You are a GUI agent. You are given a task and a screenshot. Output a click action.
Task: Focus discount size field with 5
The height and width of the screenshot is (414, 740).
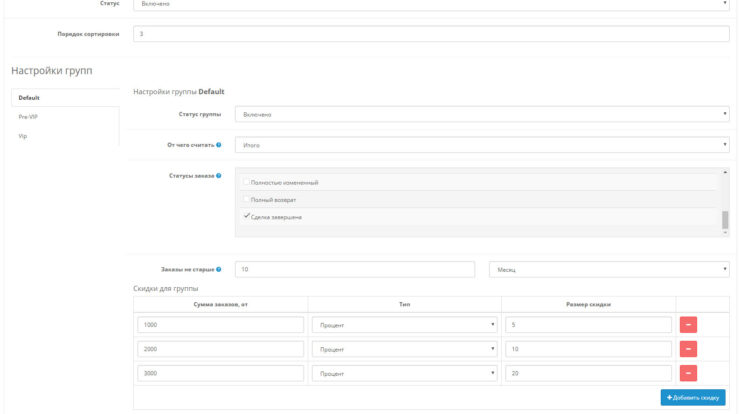tap(589, 325)
